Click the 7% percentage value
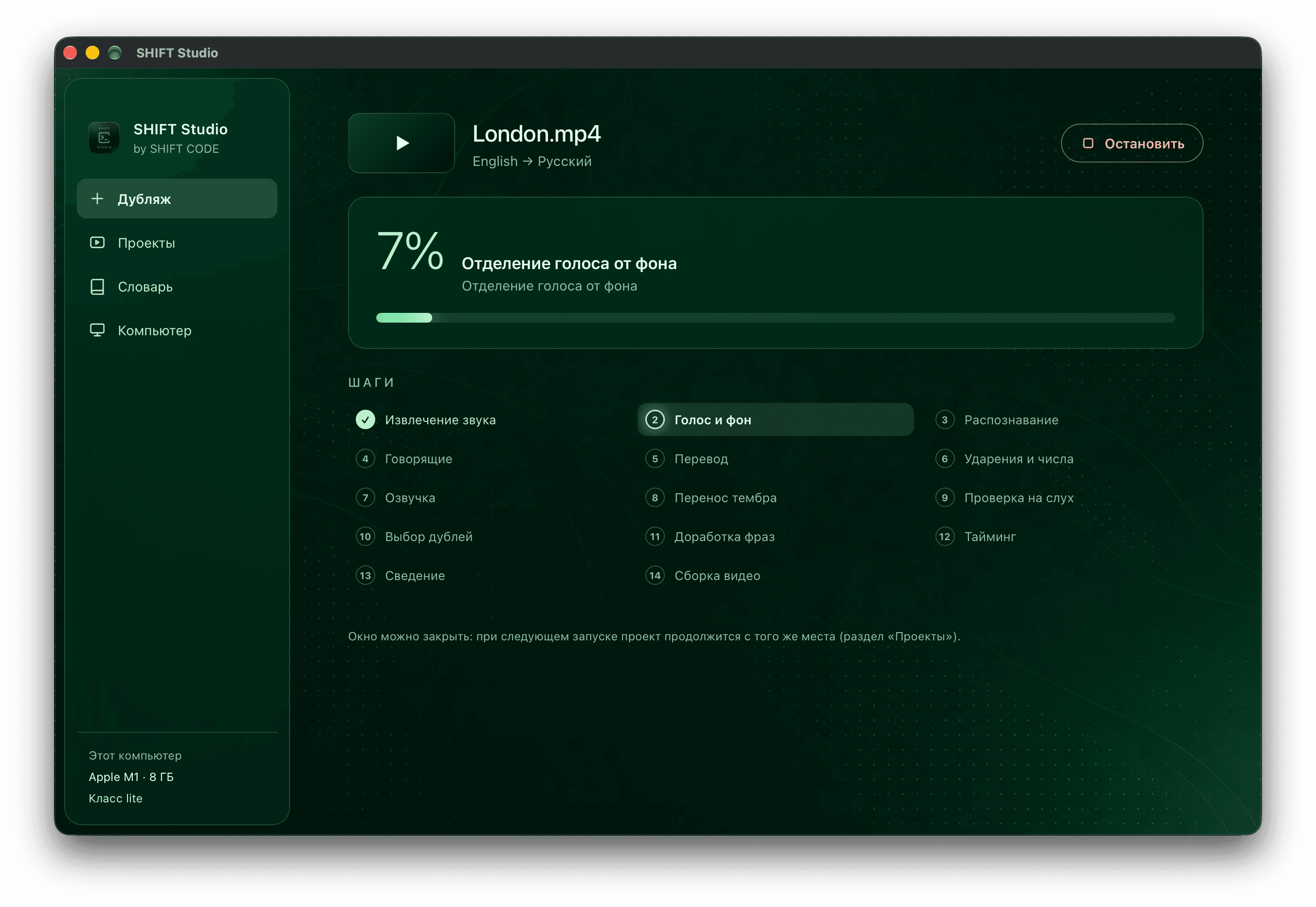Screen dimensions: 1316x907 pos(410,251)
